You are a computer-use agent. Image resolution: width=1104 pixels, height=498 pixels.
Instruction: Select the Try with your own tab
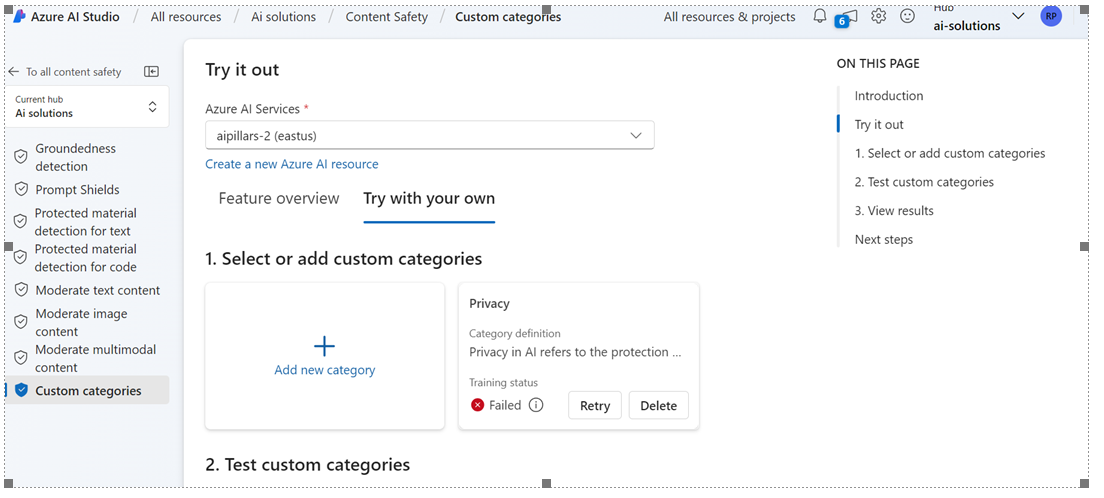click(429, 199)
